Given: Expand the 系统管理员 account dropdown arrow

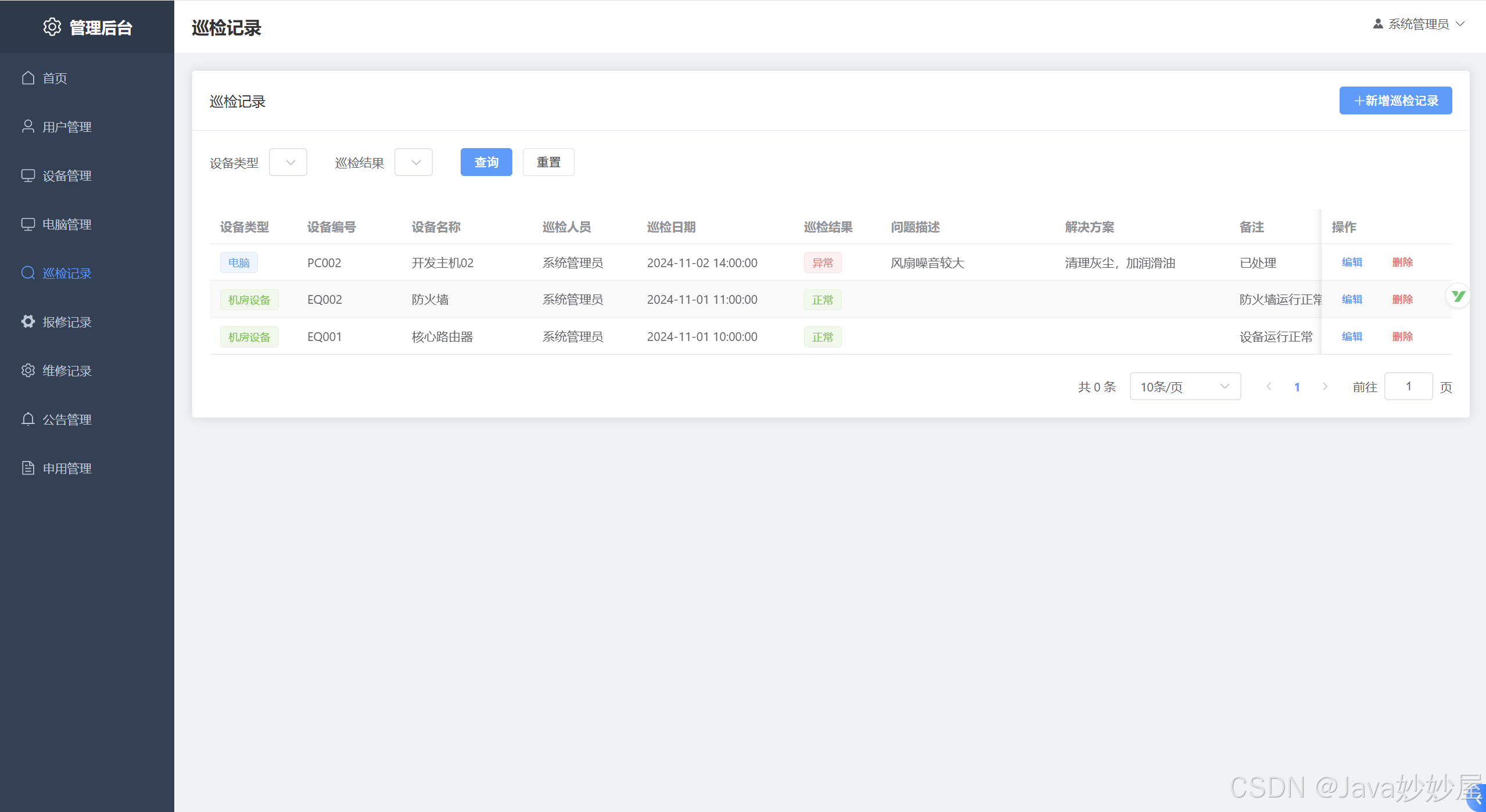Looking at the screenshot, I should pos(1460,24).
